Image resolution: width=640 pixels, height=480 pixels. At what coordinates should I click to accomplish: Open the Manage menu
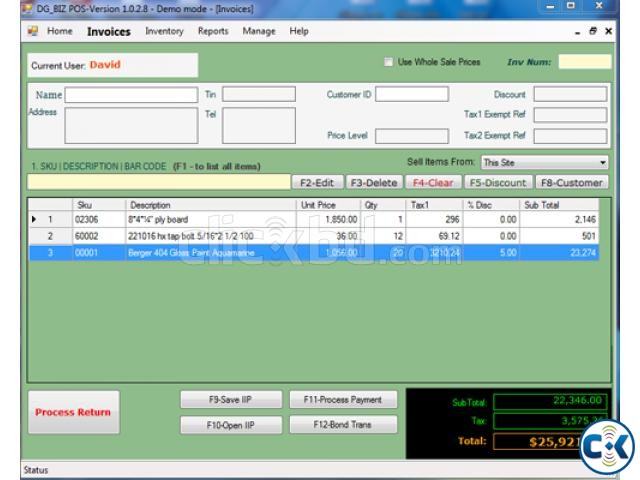(x=259, y=31)
